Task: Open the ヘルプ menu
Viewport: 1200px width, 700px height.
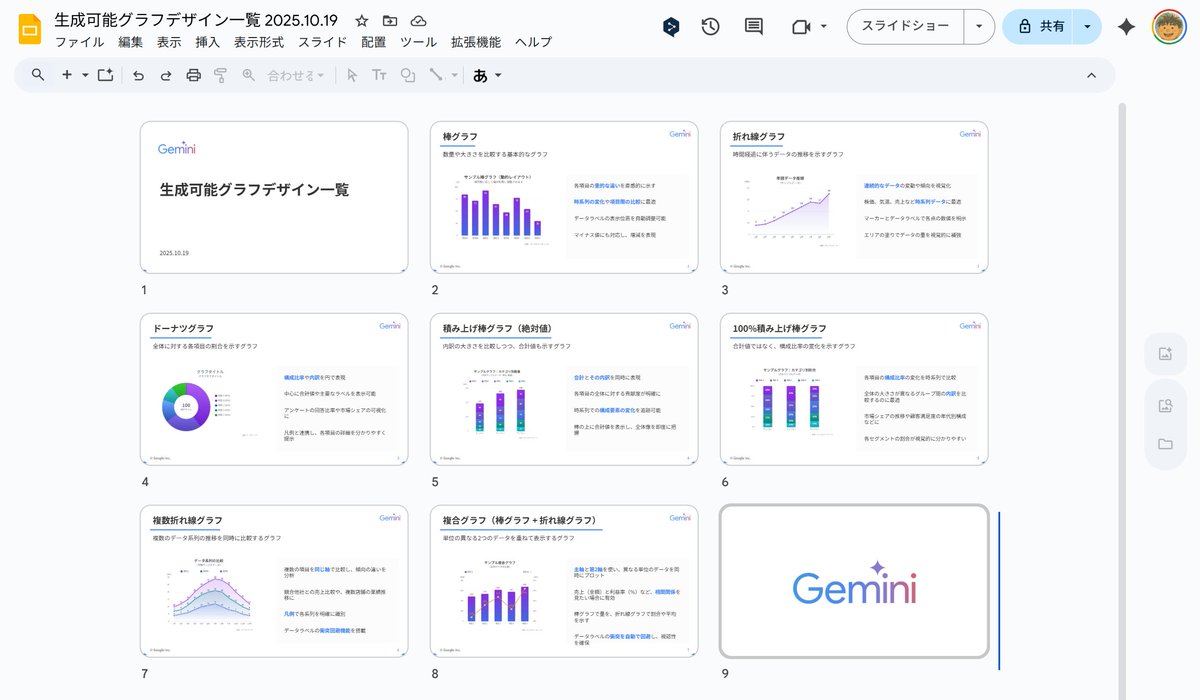Action: tap(533, 43)
